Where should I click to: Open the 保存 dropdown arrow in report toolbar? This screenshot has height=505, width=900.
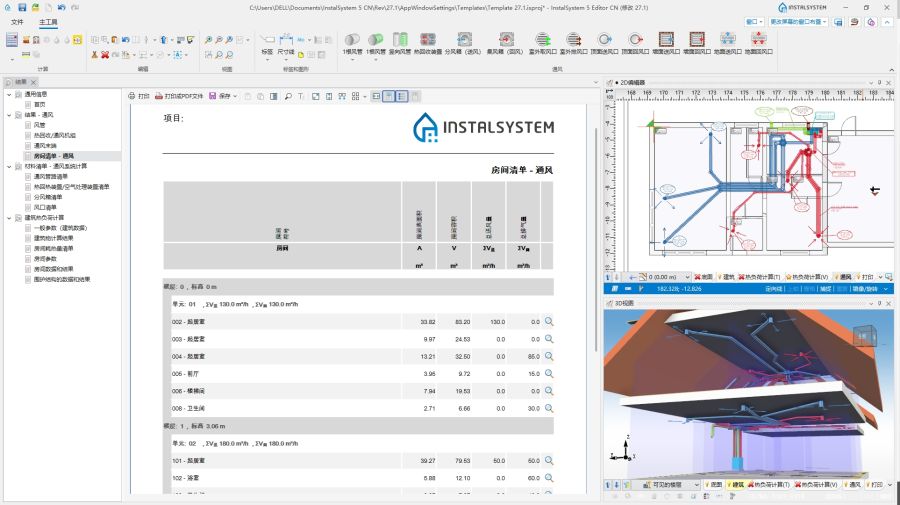[x=235, y=96]
